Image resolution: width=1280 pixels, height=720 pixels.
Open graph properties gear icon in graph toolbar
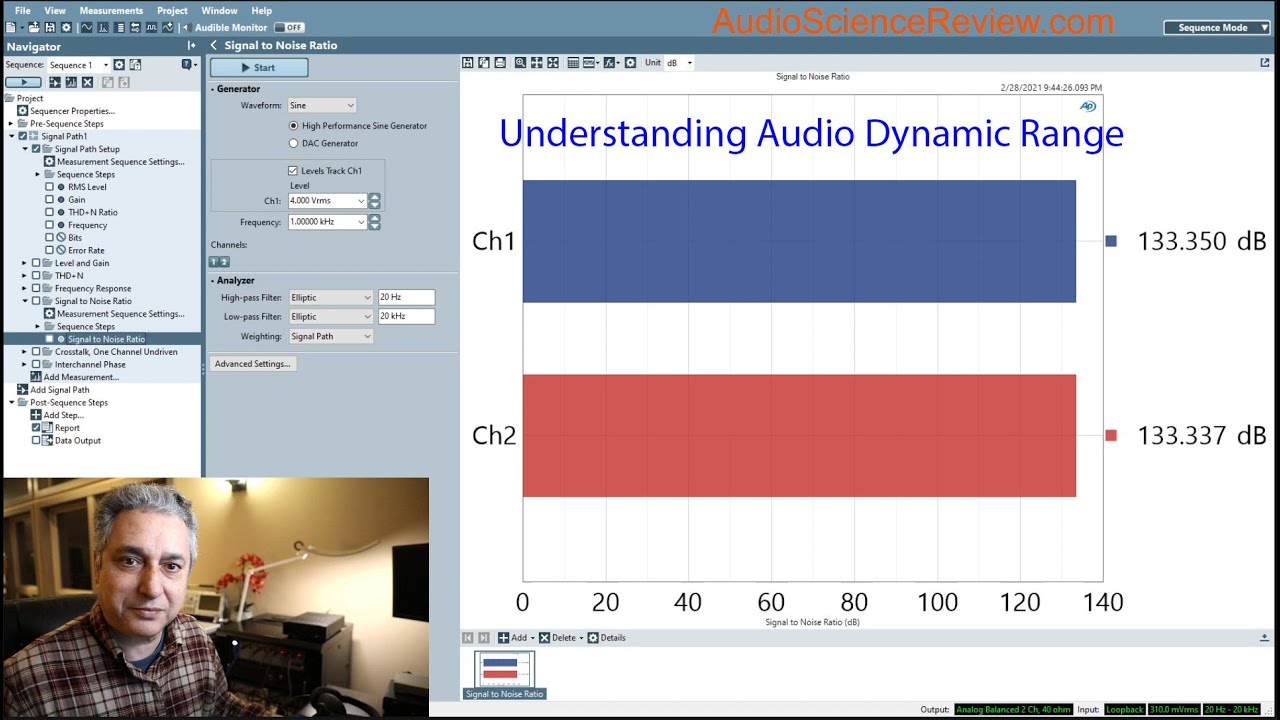[x=630, y=63]
